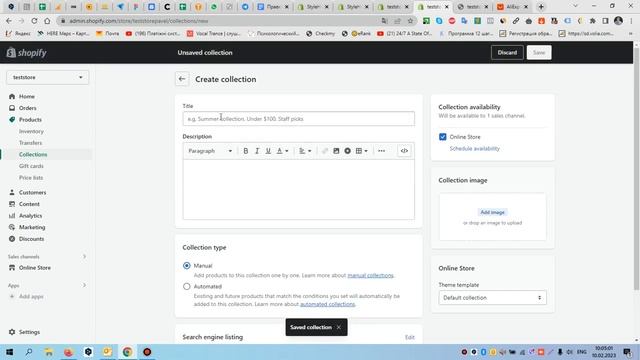Toggle bold formatting in description editor
Viewport: 640px width, 360px height.
246,151
